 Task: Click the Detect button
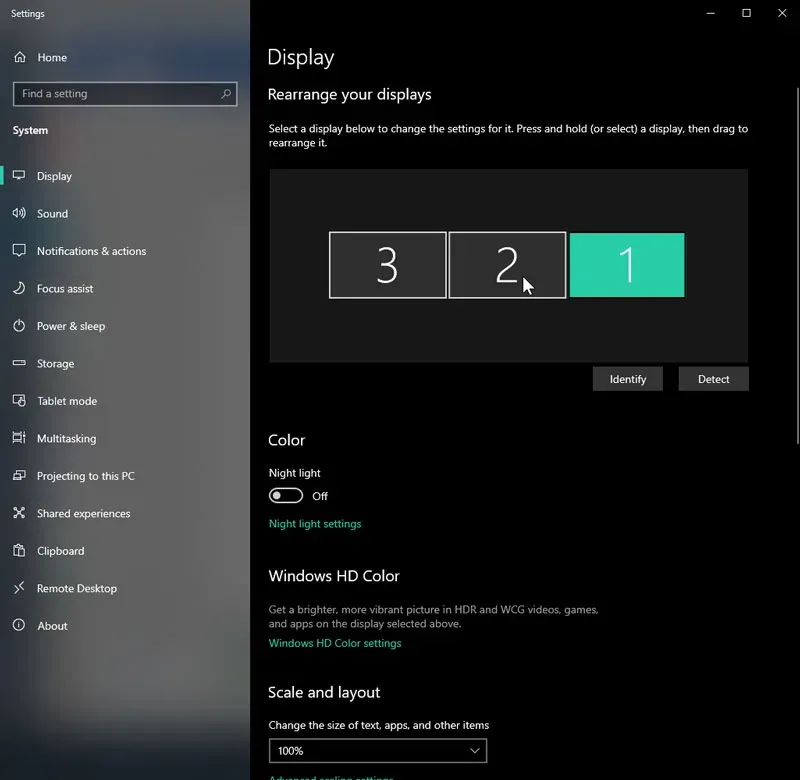tap(713, 379)
